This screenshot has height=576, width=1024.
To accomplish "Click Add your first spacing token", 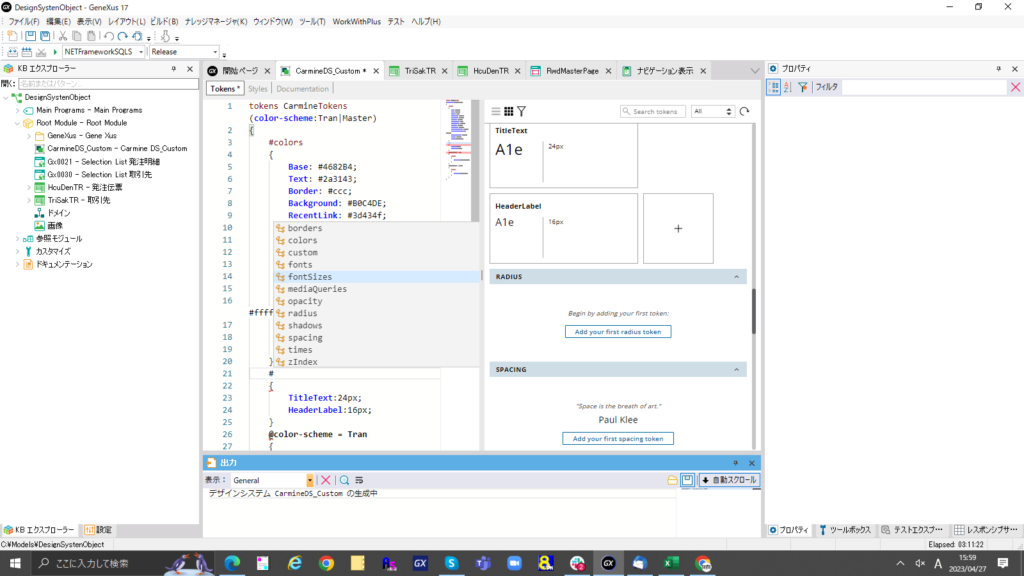I will pyautogui.click(x=618, y=439).
